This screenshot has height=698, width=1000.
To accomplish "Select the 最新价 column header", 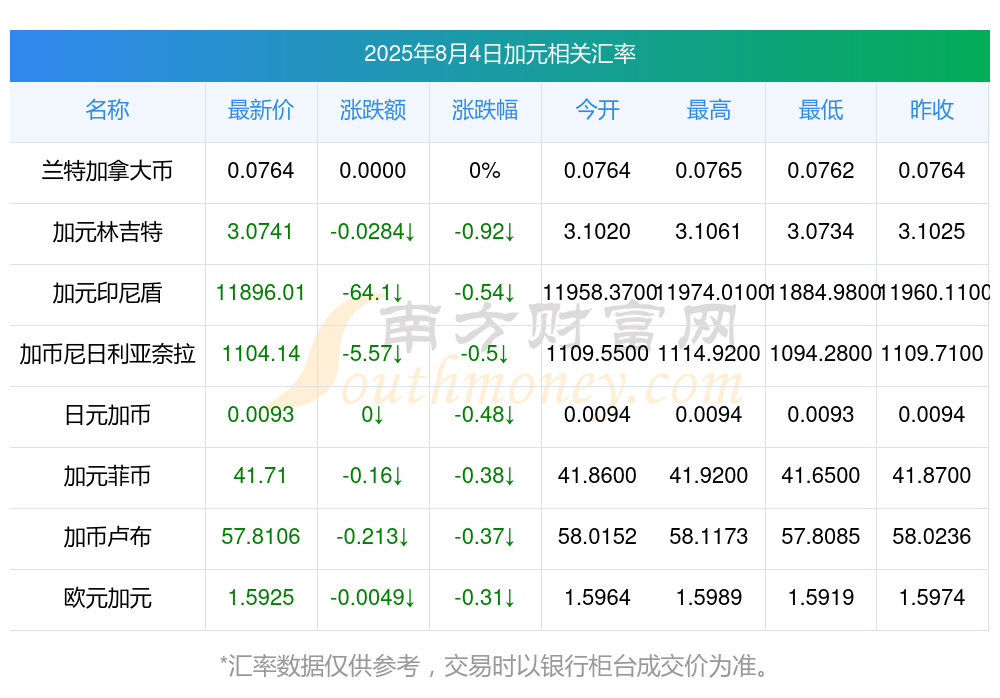I will [x=261, y=110].
